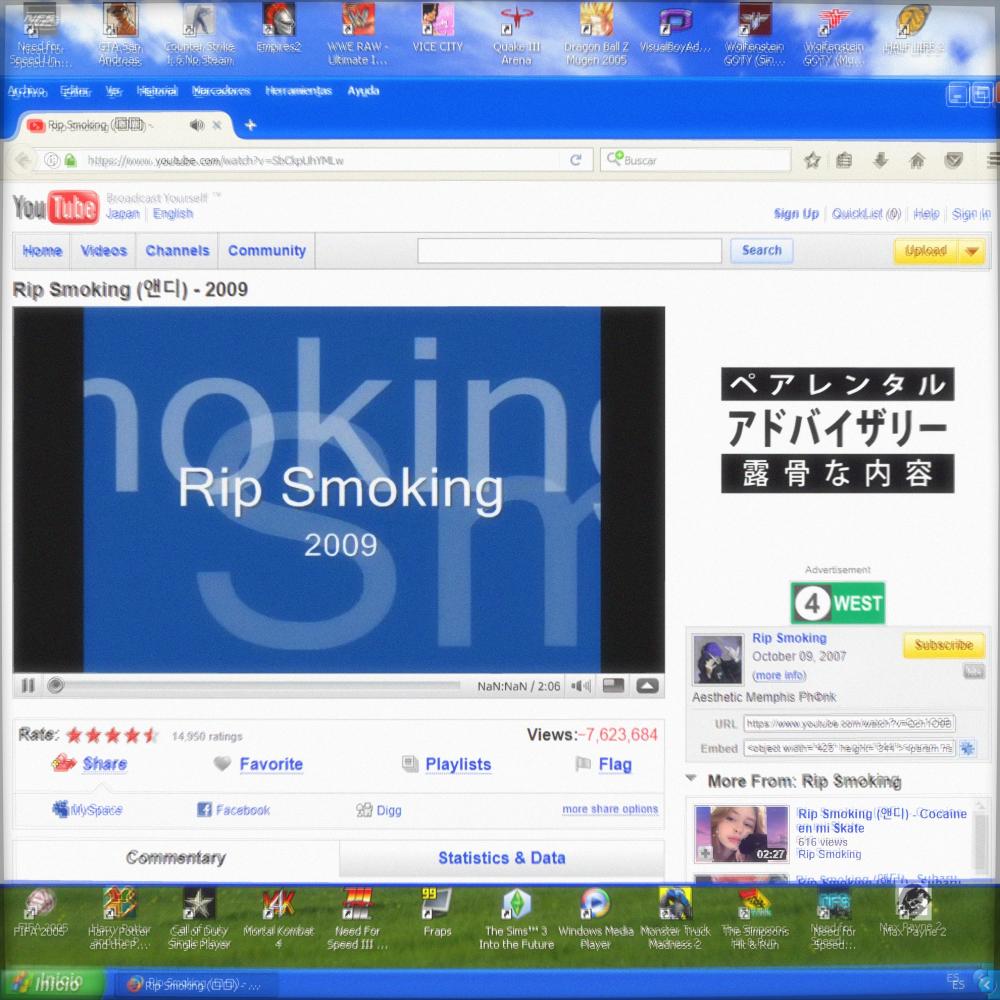The image size is (1000, 1000).
Task: Click the YouTube Search button
Action: pyautogui.click(x=761, y=251)
